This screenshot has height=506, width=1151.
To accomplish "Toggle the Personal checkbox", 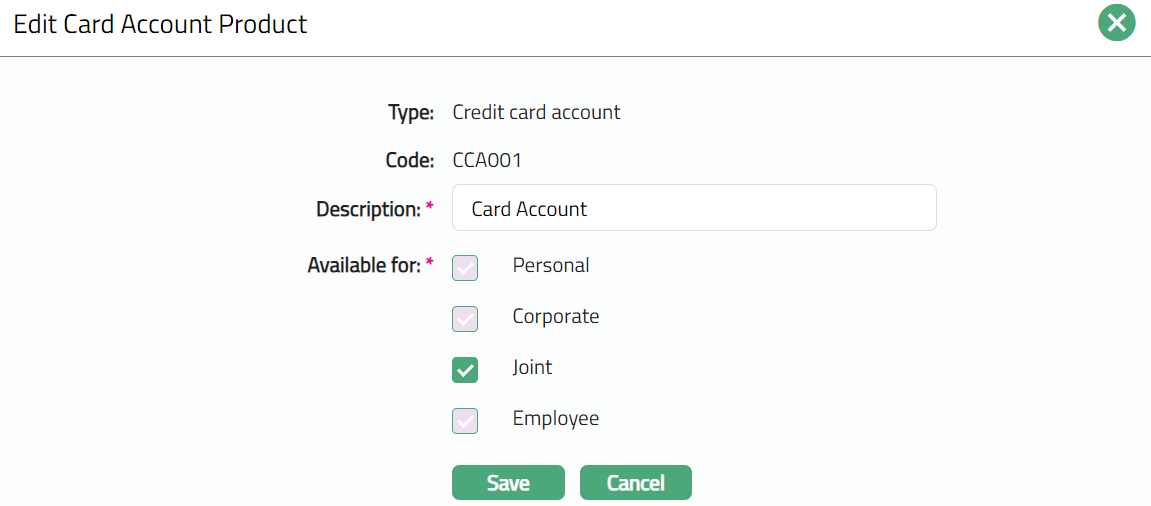I will tap(465, 267).
